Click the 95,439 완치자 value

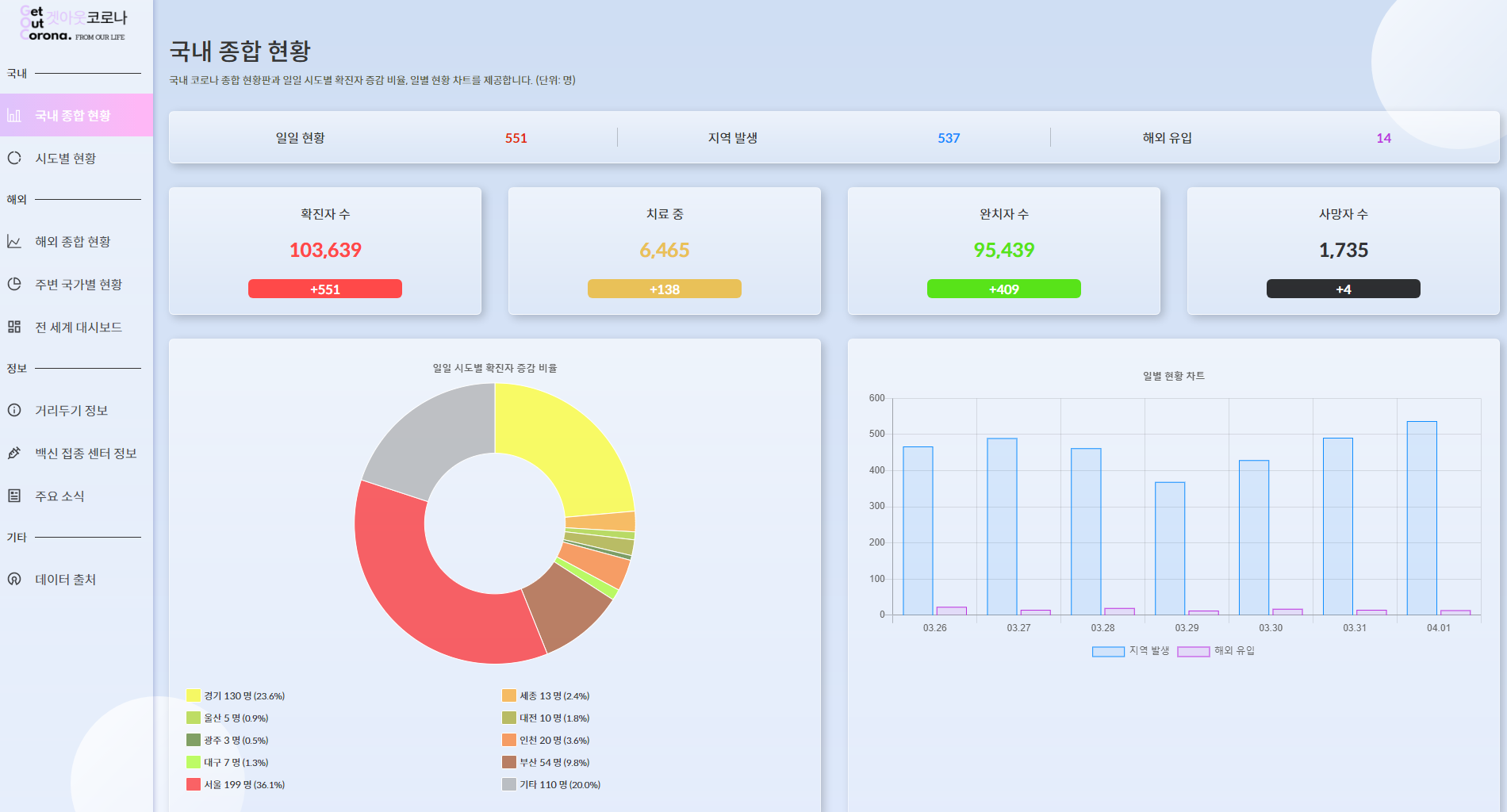(x=1004, y=250)
